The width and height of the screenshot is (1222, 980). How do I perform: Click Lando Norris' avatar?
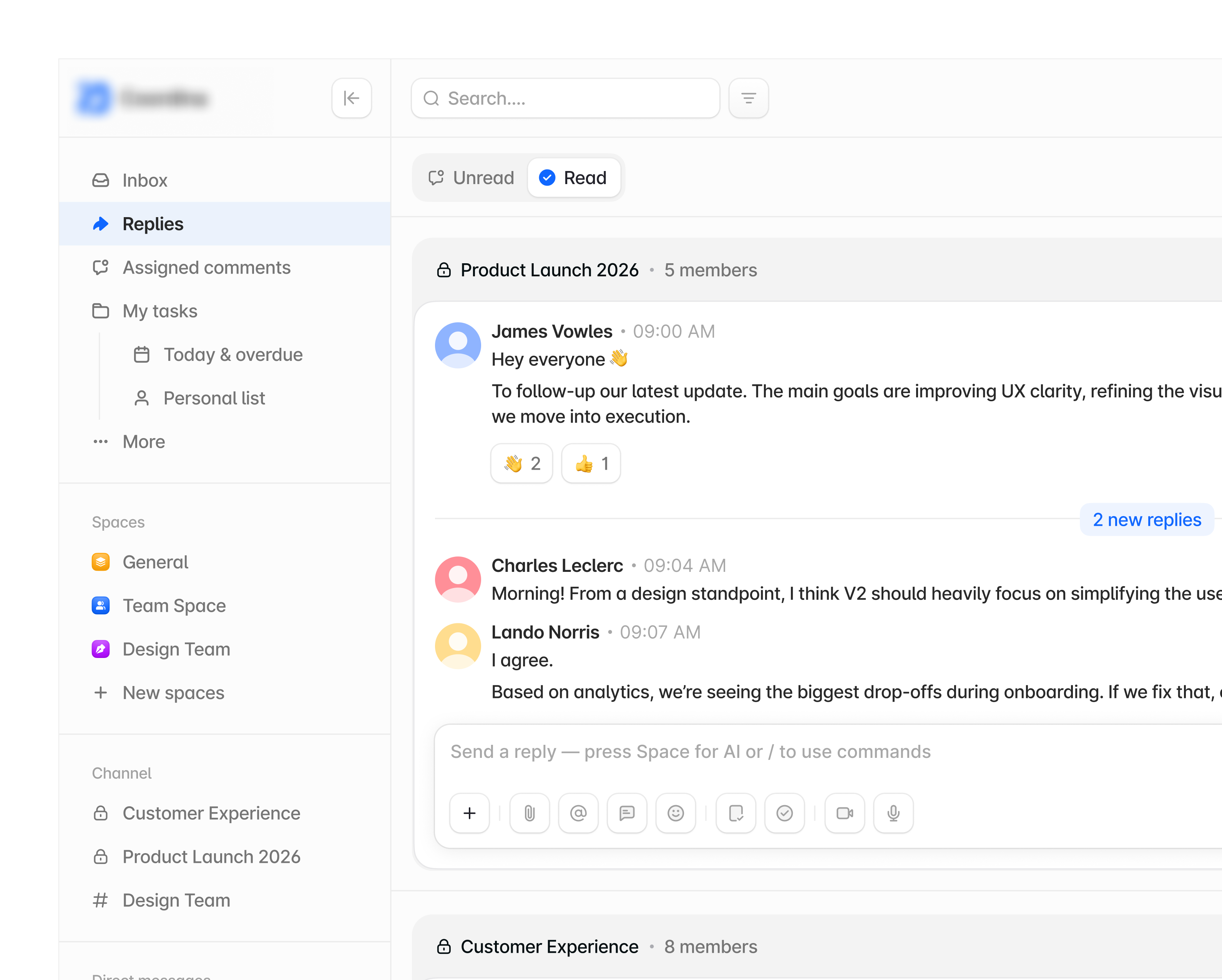pos(458,646)
